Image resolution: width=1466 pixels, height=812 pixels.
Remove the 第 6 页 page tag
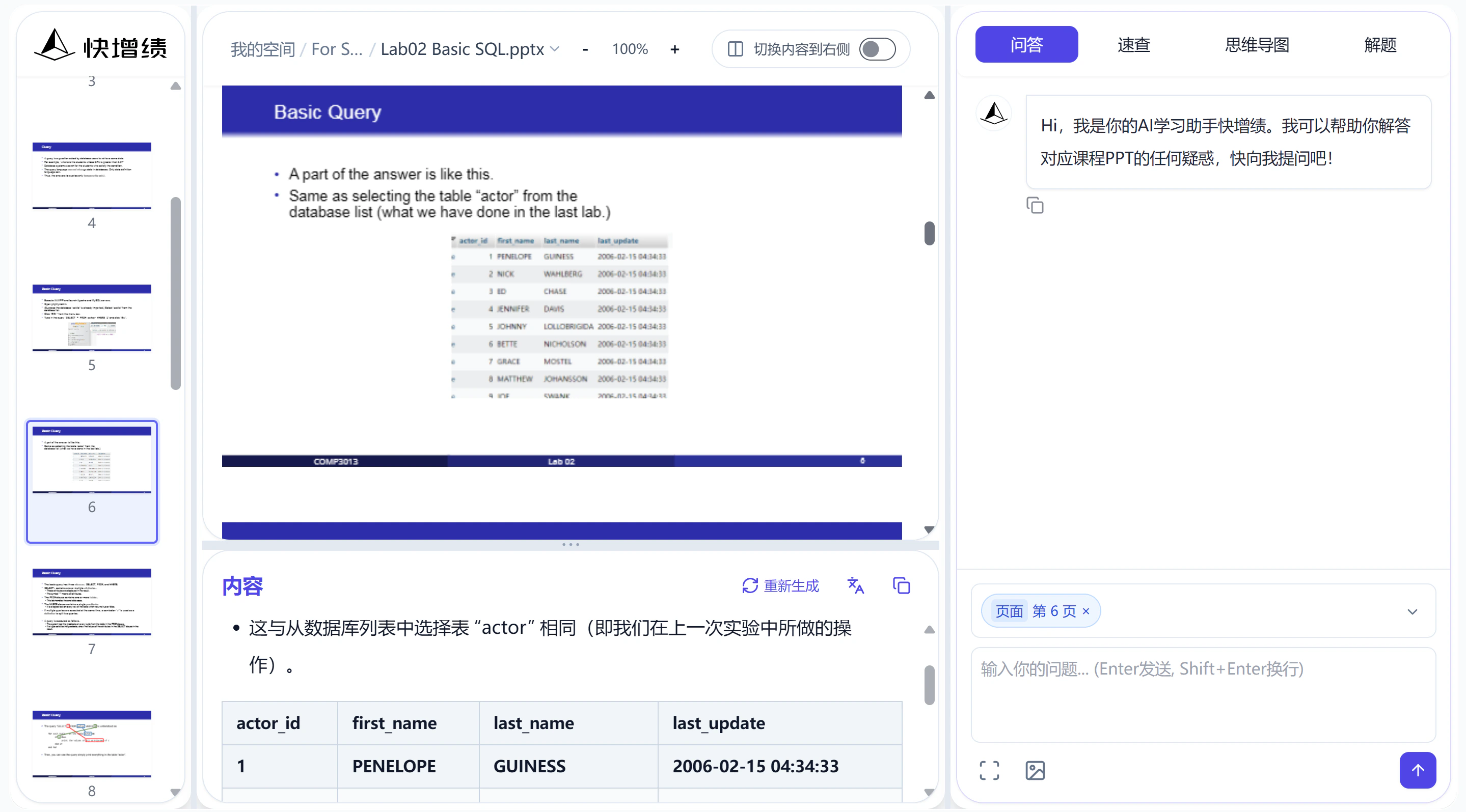tap(1086, 611)
